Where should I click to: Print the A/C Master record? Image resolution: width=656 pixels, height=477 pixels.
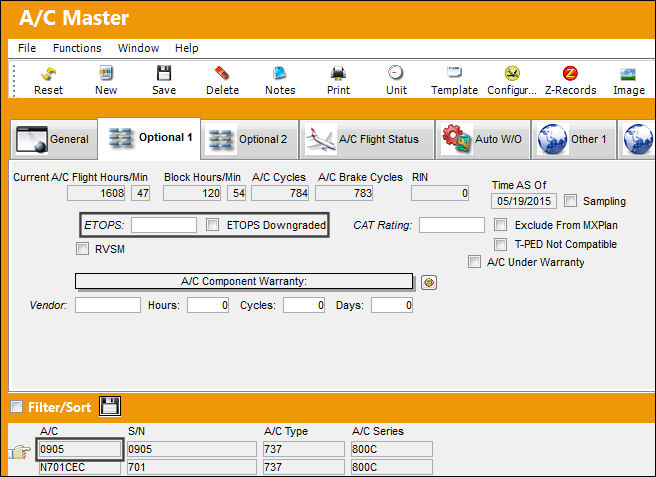tap(338, 81)
